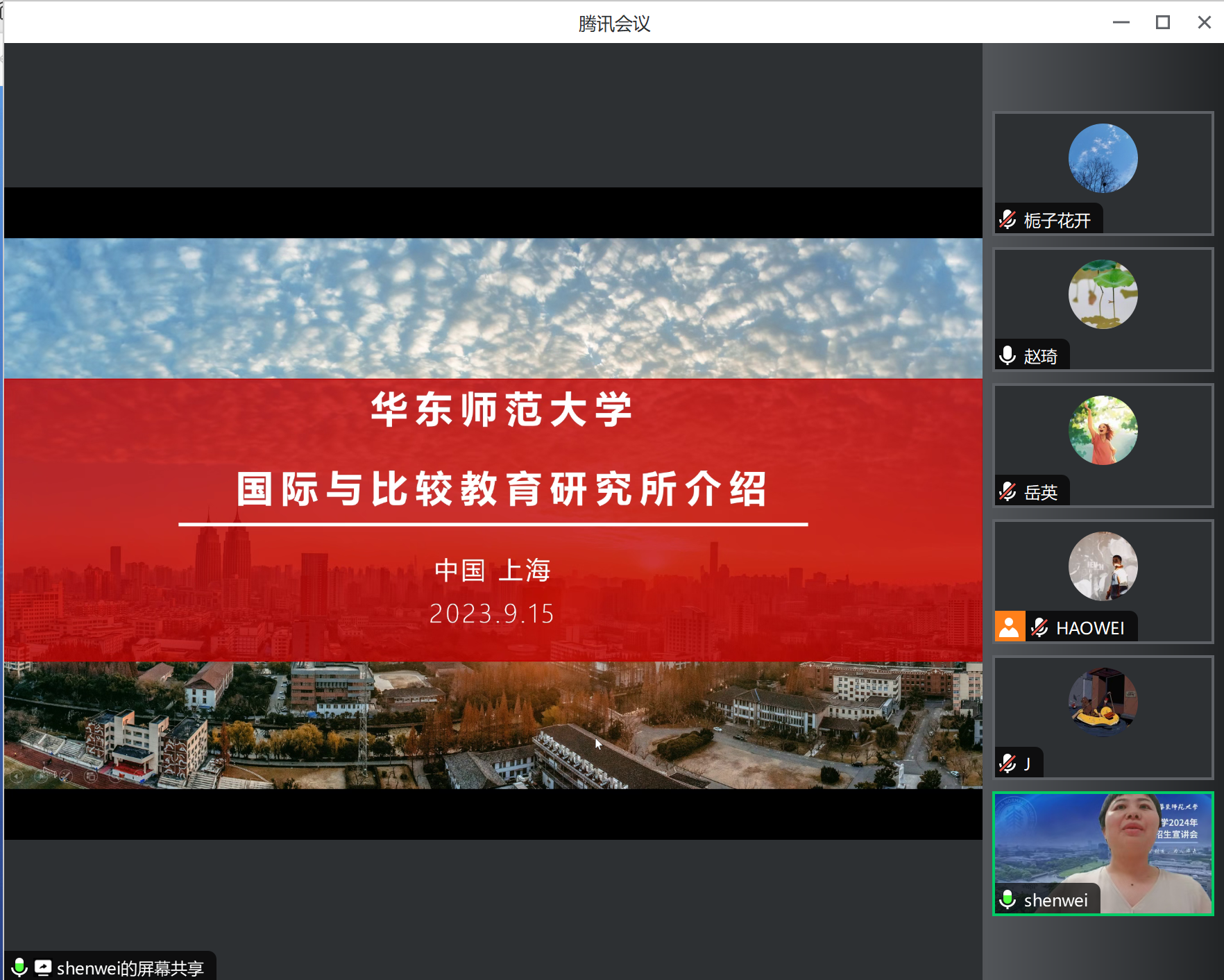Click the slide title 华东师范大学
1224x980 pixels.
tap(501, 409)
